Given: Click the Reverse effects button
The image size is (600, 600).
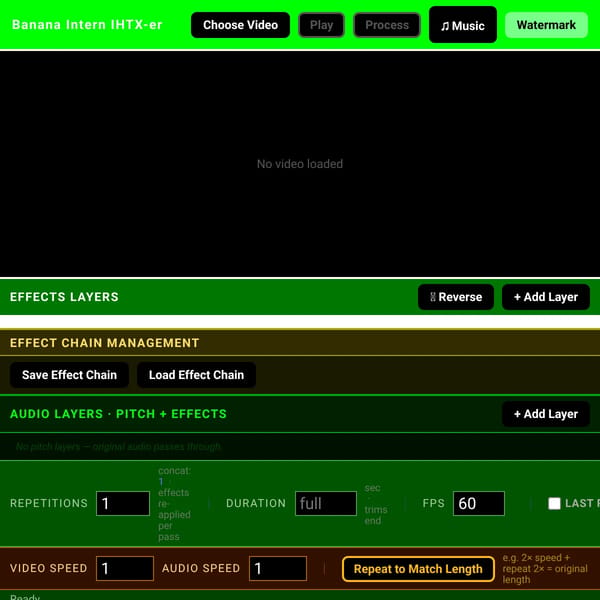Looking at the screenshot, I should 455,297.
